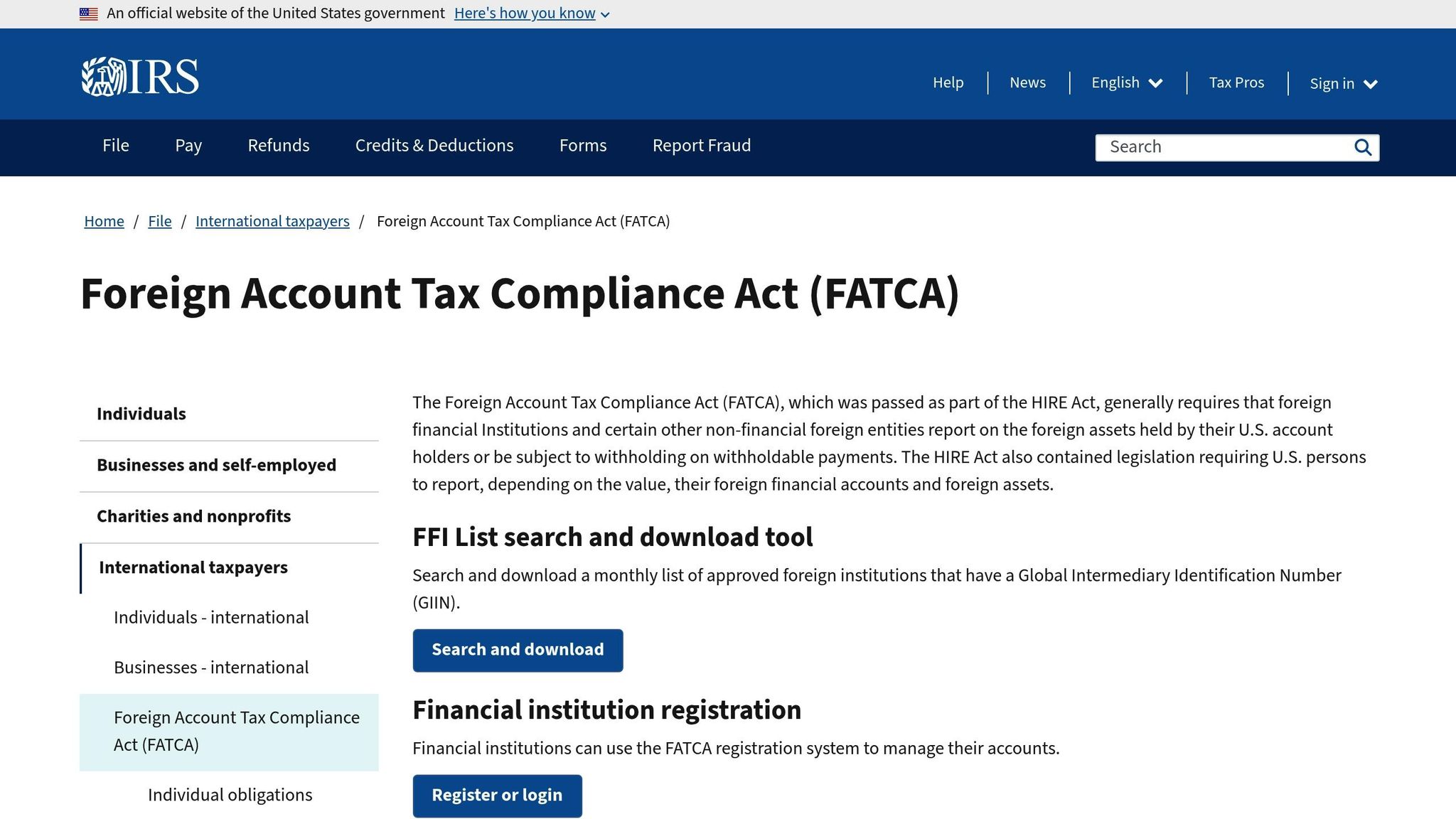Open the Forms menu
Screen dimensions: 1456x819
582,145
